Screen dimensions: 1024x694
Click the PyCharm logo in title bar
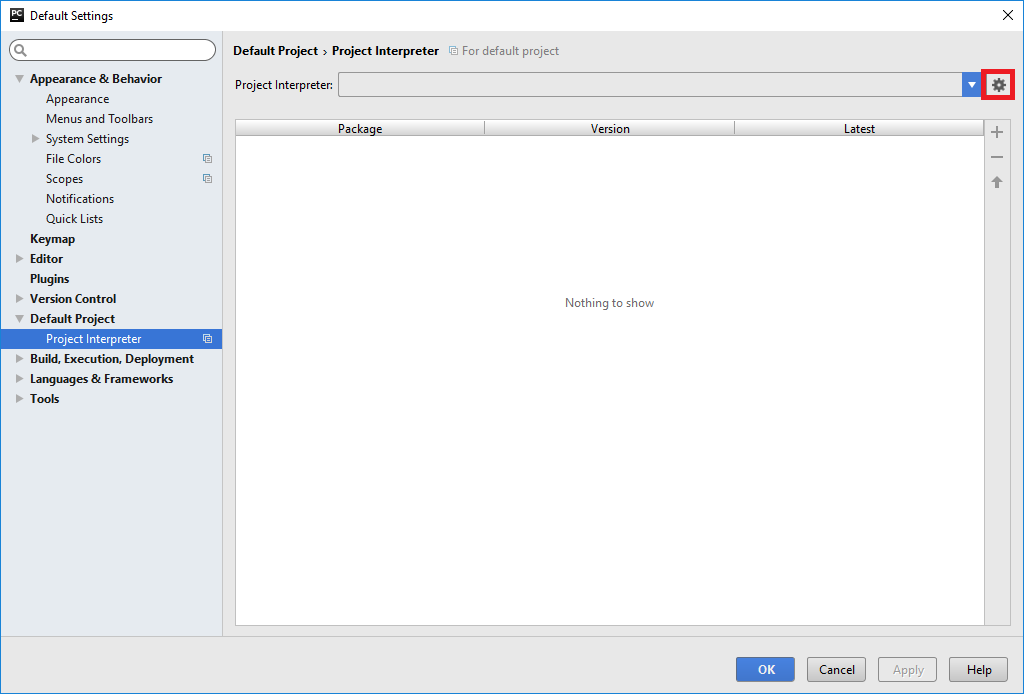point(16,15)
